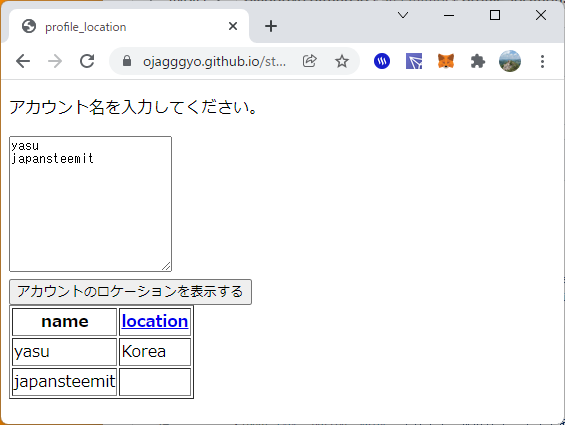Click the blue arrow extension icon
Viewport: 565px width, 425px height.
414,61
